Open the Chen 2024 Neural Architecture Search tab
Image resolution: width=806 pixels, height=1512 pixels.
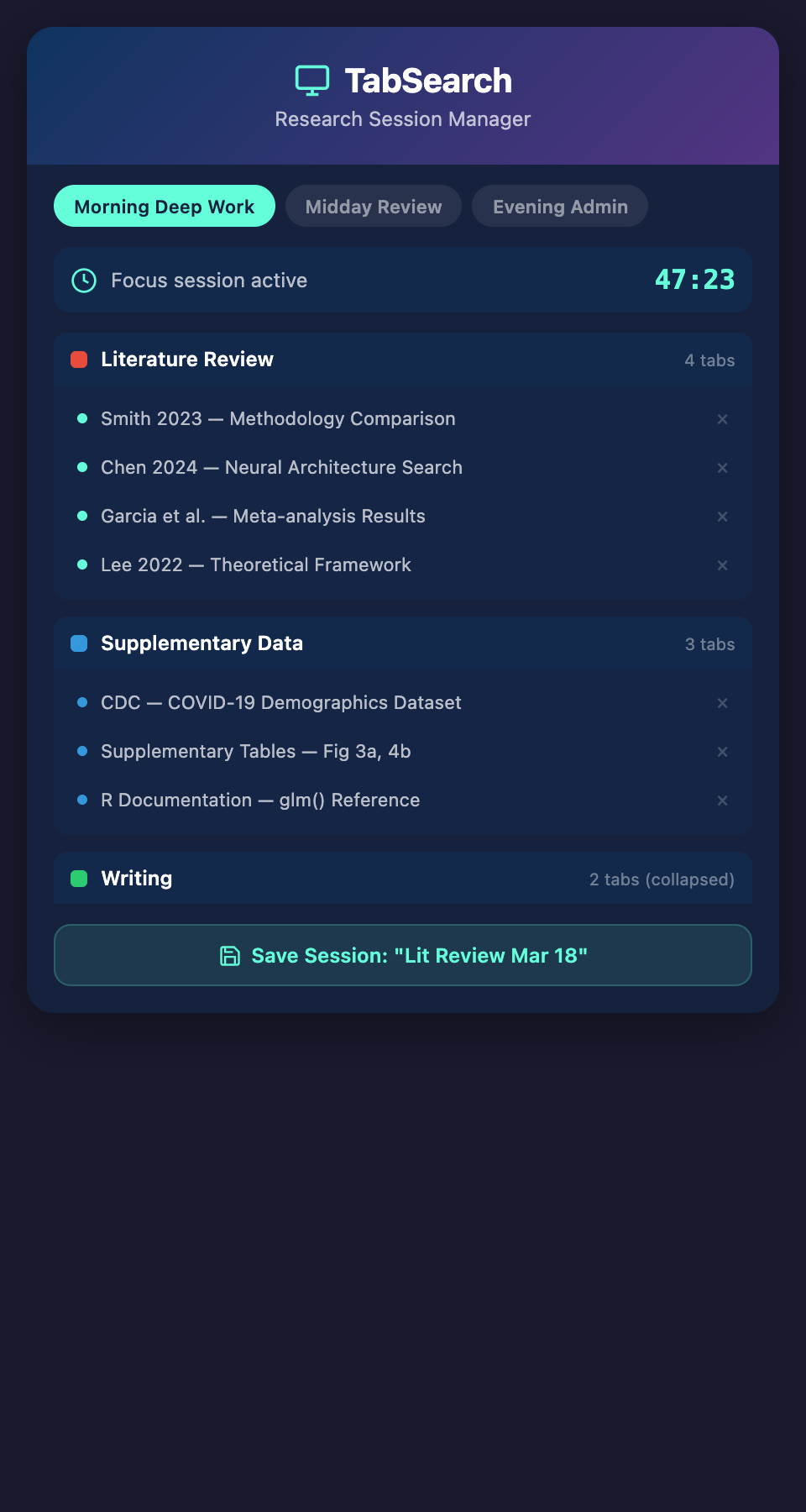[281, 468]
